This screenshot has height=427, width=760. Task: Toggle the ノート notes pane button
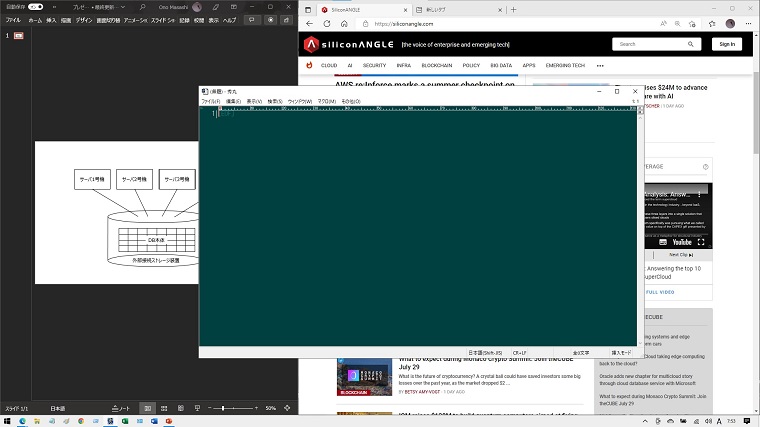click(x=120, y=409)
